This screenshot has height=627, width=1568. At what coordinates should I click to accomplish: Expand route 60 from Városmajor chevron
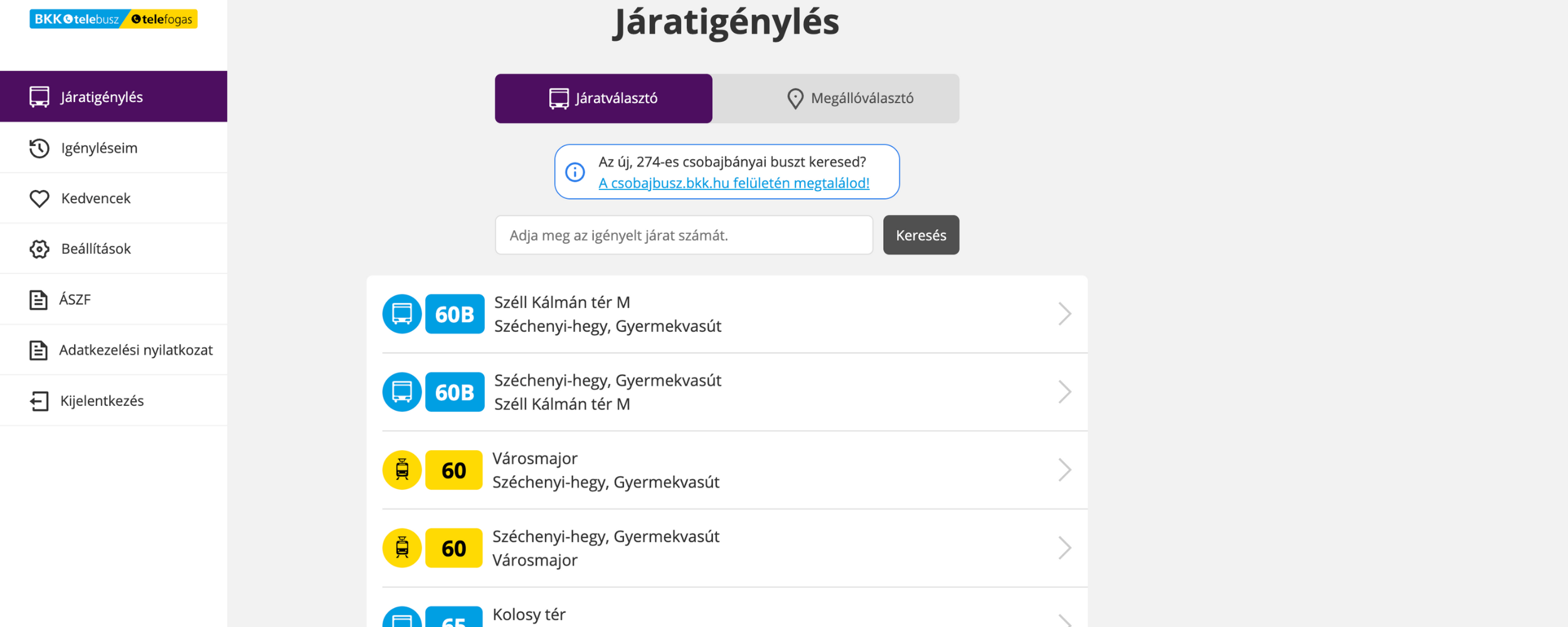coord(1064,470)
